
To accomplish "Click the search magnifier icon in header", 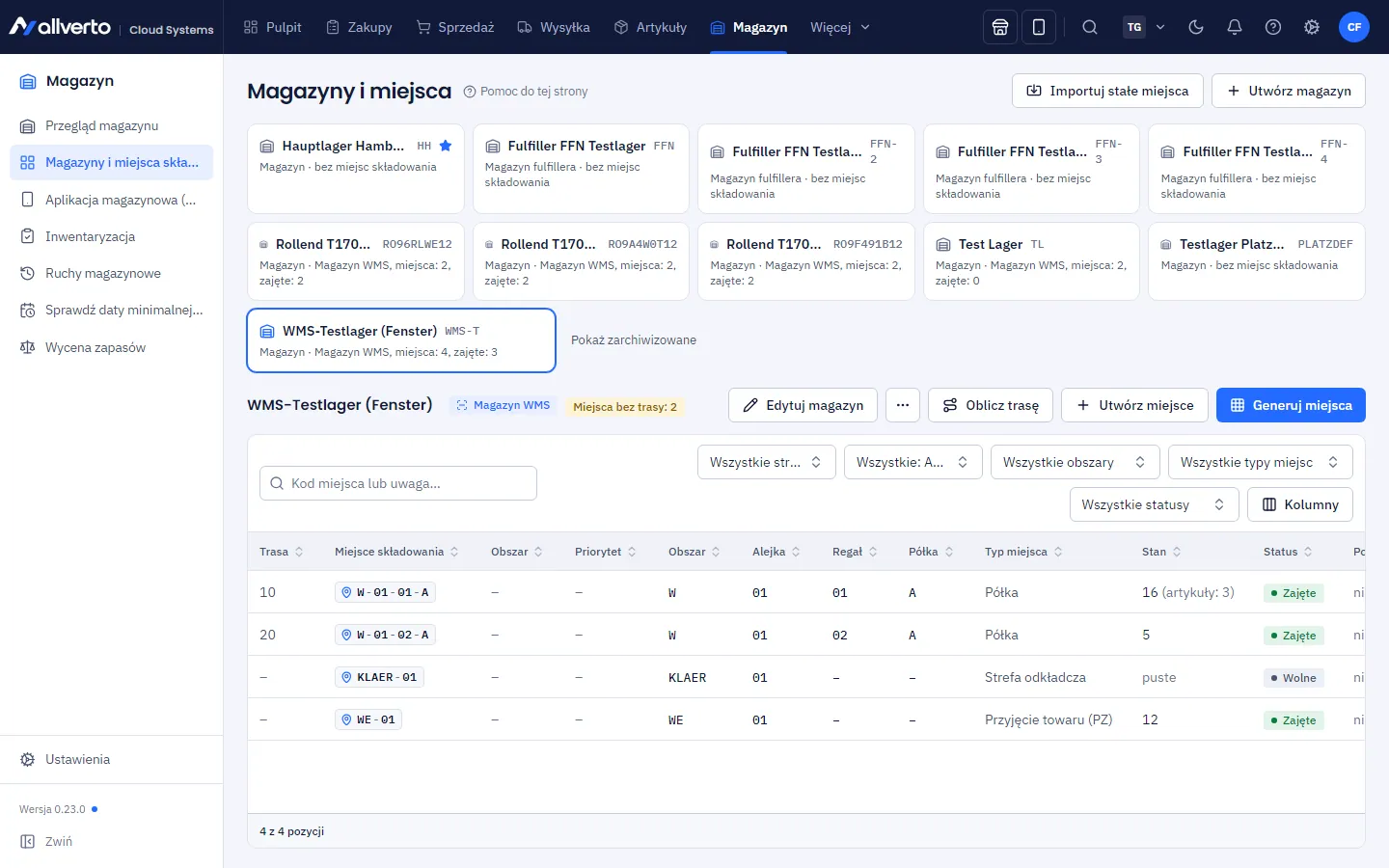I will (1090, 27).
